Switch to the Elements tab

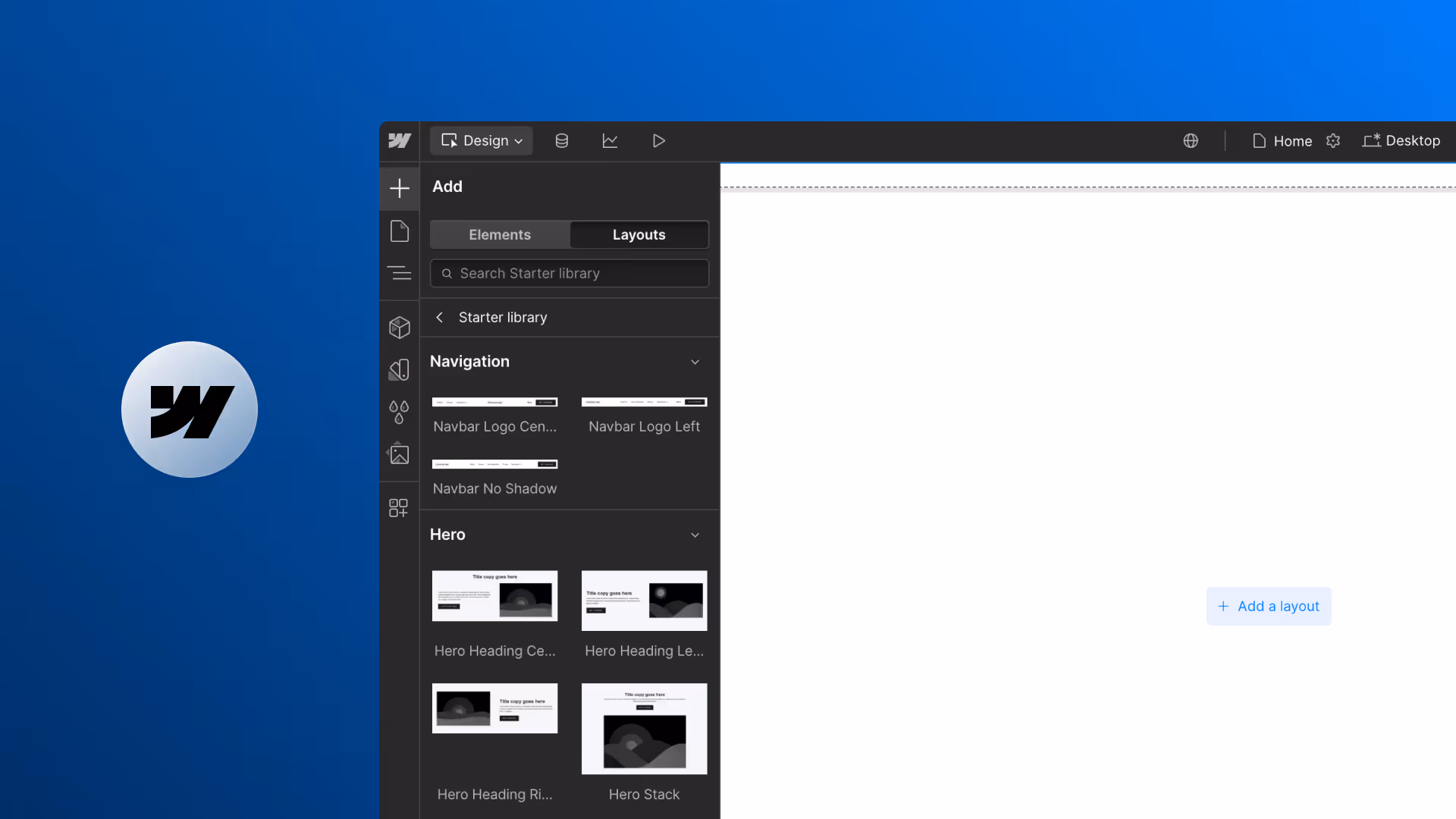click(500, 235)
